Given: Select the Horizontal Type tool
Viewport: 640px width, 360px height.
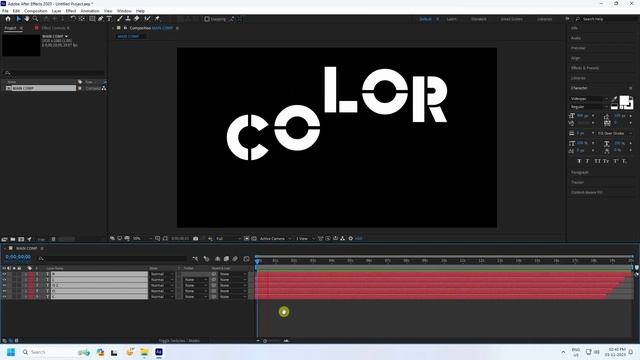Looking at the screenshot, I should coord(109,19).
